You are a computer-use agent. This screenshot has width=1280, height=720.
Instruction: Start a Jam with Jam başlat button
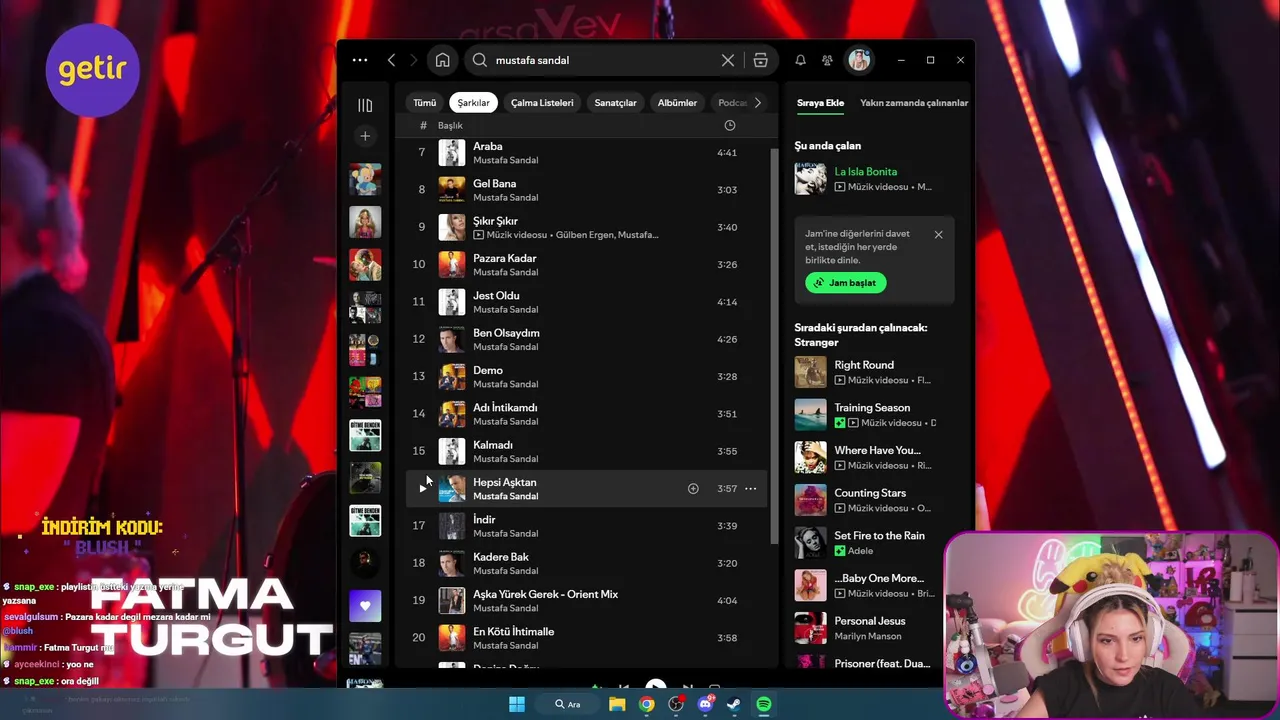point(846,283)
